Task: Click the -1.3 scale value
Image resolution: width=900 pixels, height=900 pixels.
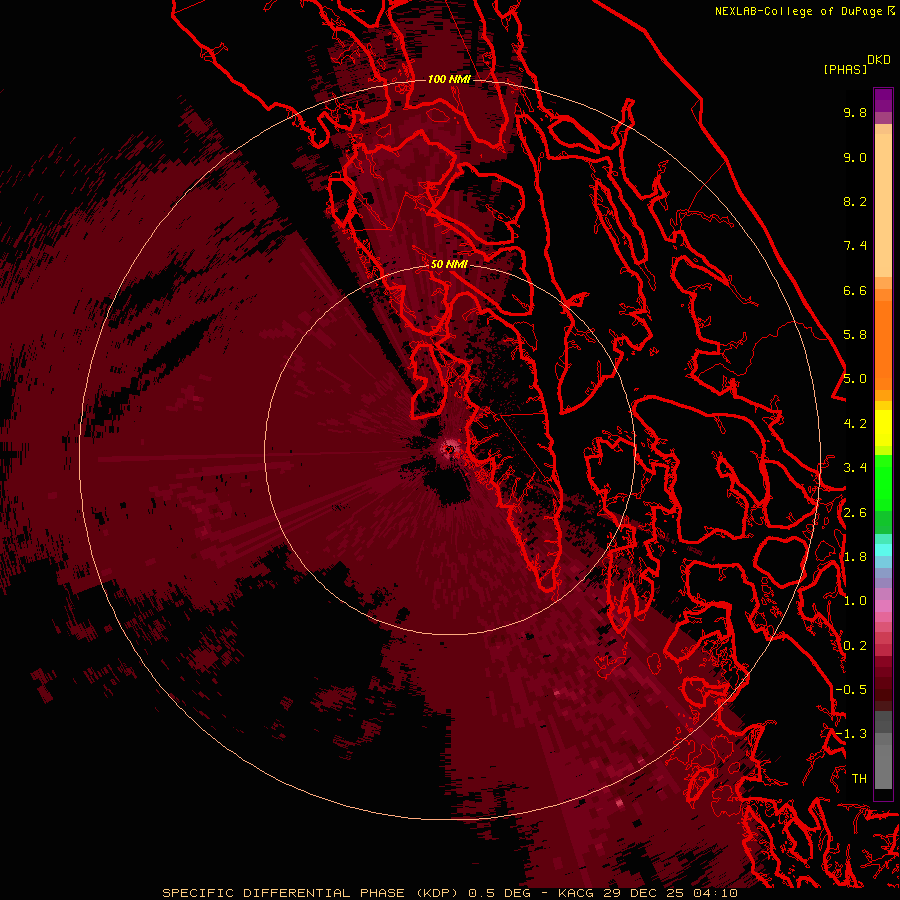Action: coord(851,734)
